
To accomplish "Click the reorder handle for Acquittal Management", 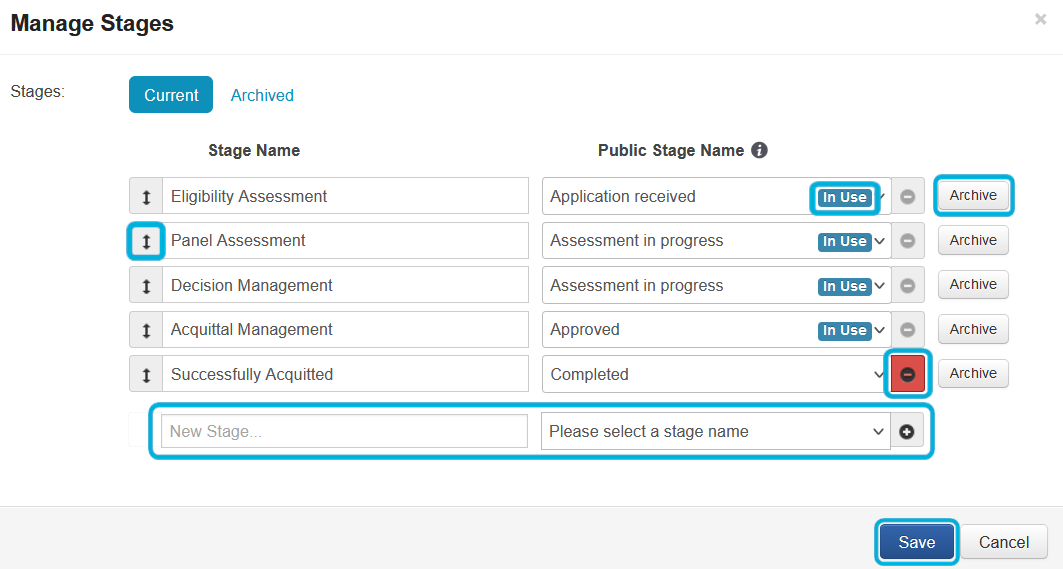I will point(146,330).
